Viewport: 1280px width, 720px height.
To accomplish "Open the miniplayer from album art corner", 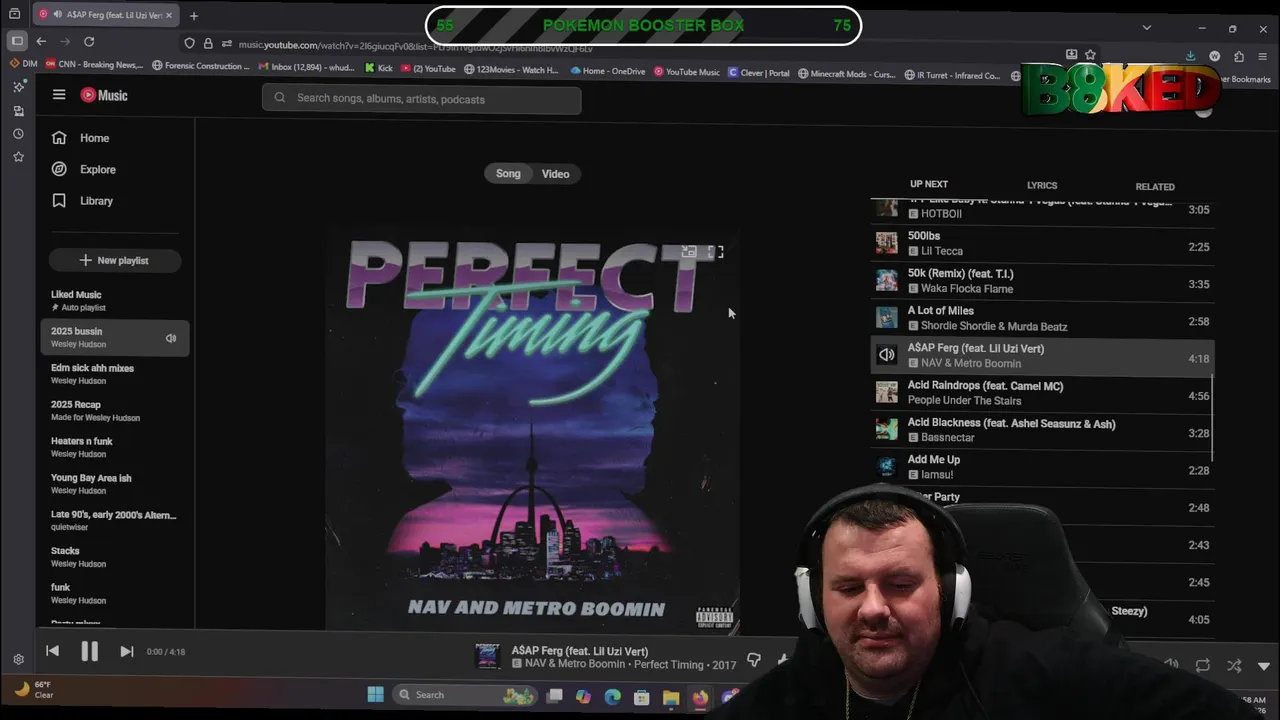I will point(689,252).
